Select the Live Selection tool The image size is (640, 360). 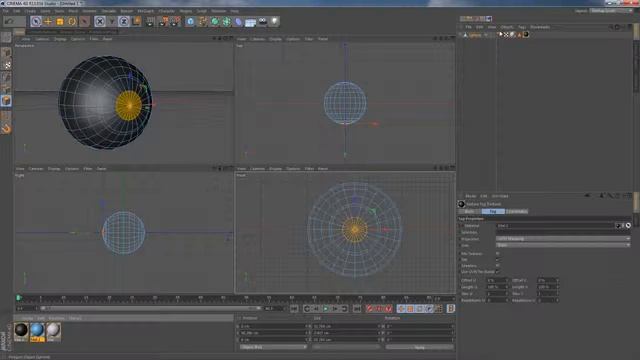click(x=36, y=21)
